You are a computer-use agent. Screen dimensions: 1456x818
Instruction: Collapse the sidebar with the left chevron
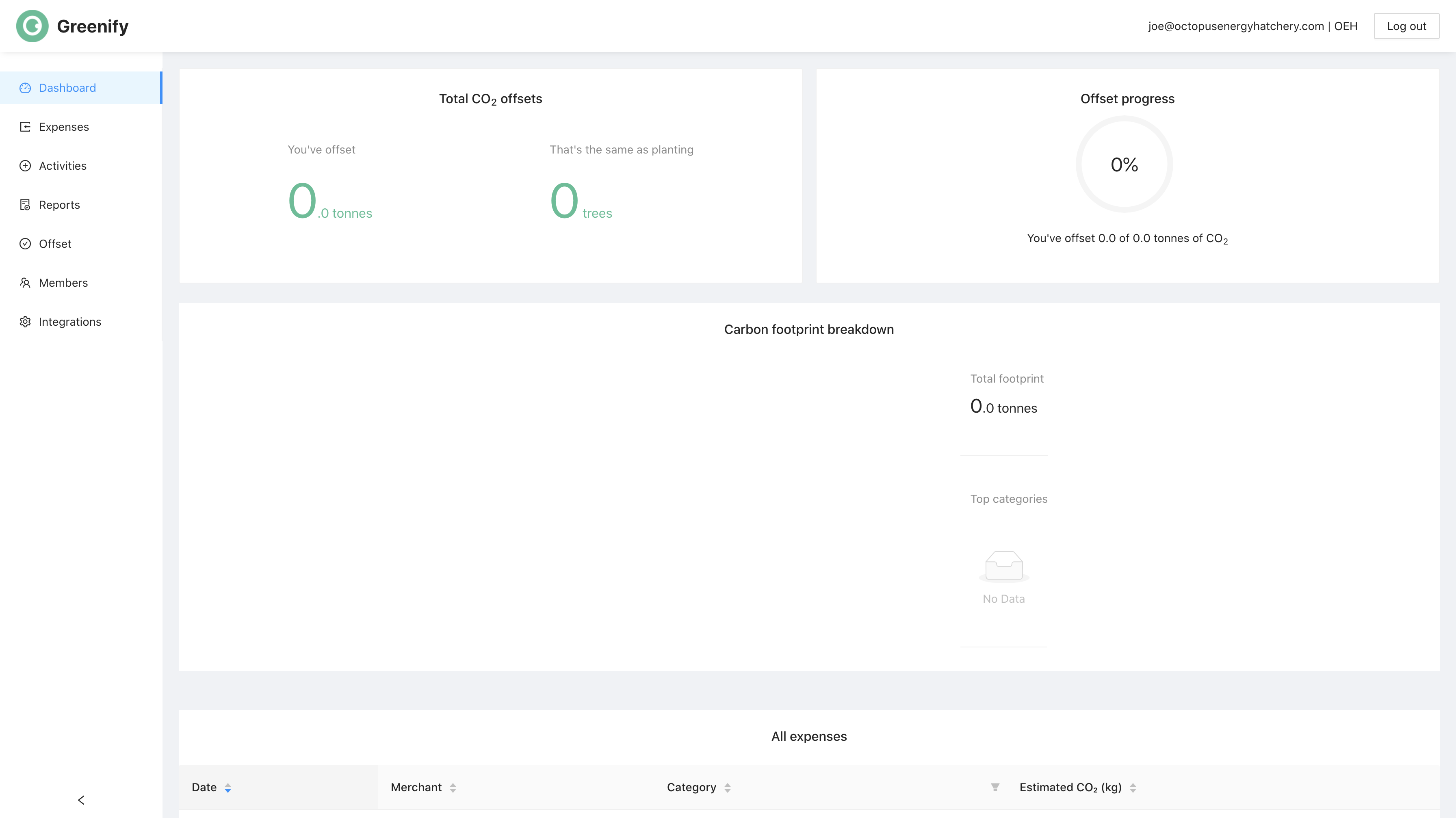(81, 800)
